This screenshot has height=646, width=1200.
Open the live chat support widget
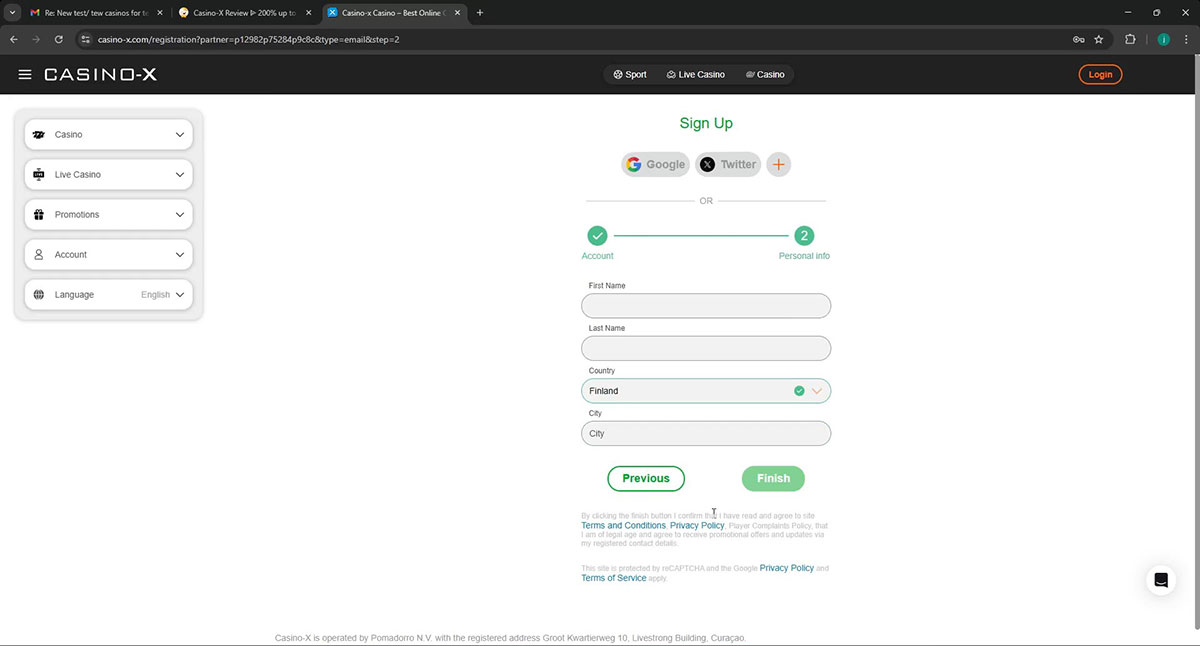(1160, 580)
